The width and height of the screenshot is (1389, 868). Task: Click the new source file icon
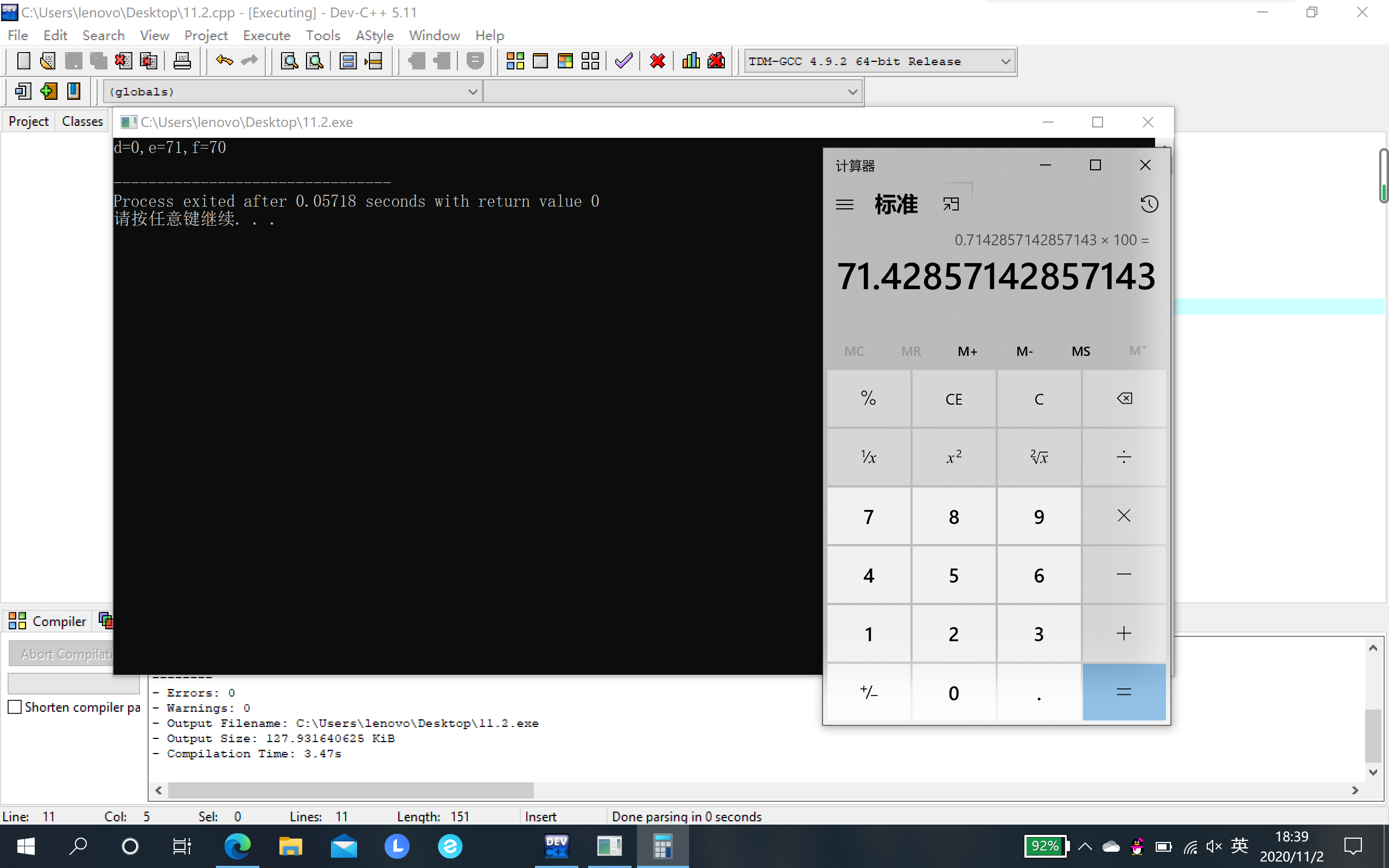point(23,61)
